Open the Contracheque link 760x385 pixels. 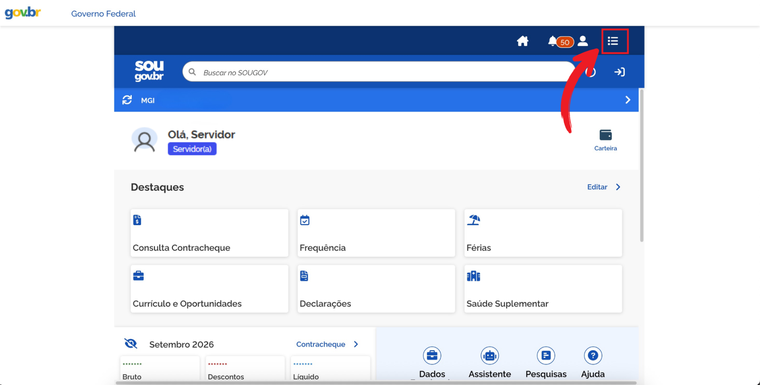320,344
